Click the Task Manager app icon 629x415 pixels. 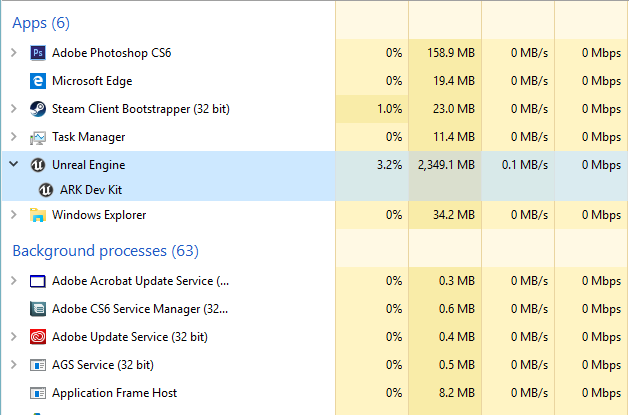coord(38,137)
